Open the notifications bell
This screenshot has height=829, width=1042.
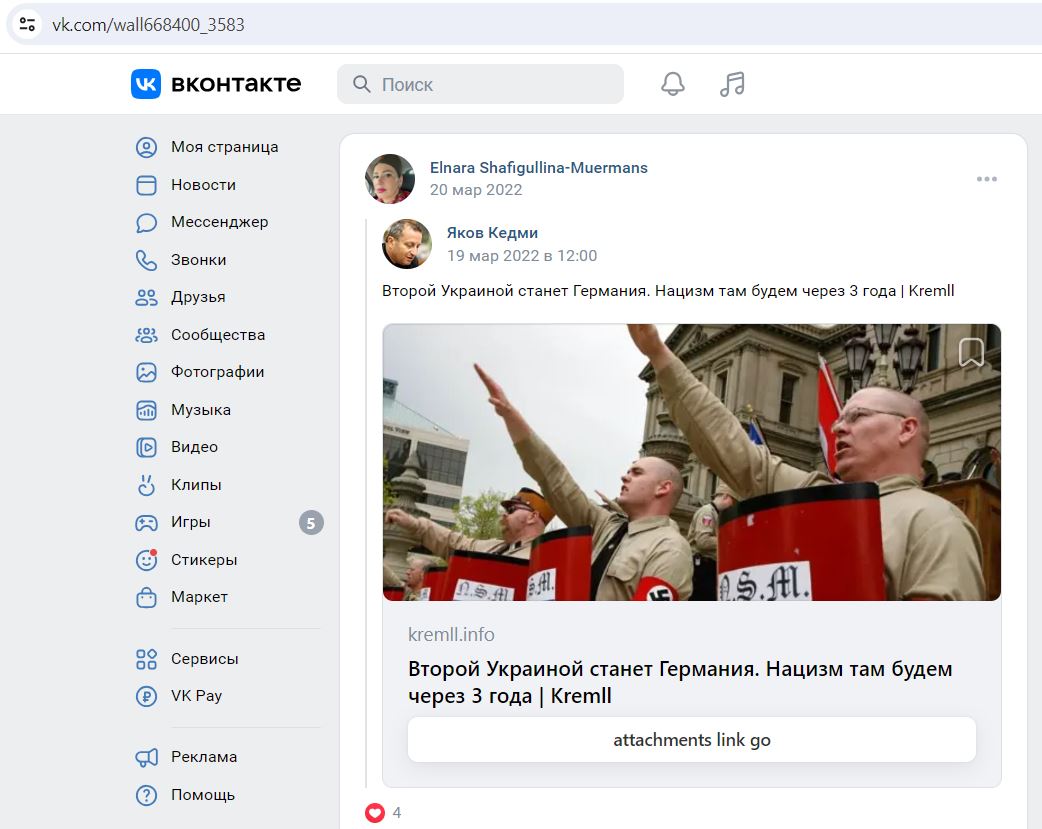[673, 84]
